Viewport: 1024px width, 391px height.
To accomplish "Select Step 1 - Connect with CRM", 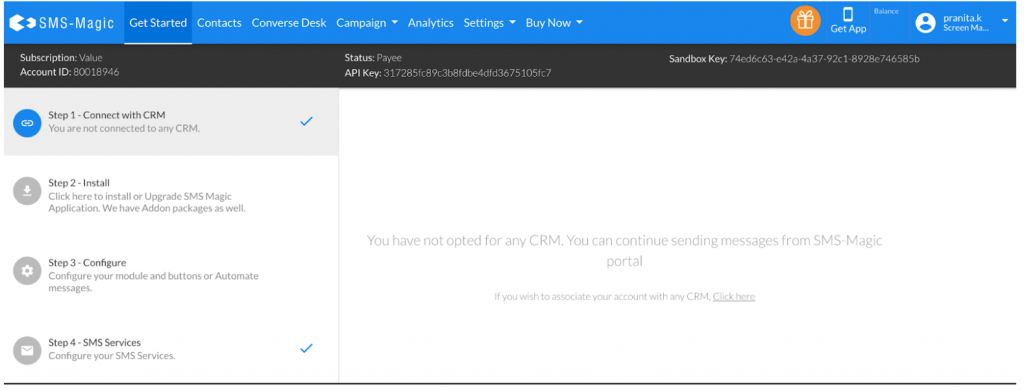I will [x=171, y=122].
